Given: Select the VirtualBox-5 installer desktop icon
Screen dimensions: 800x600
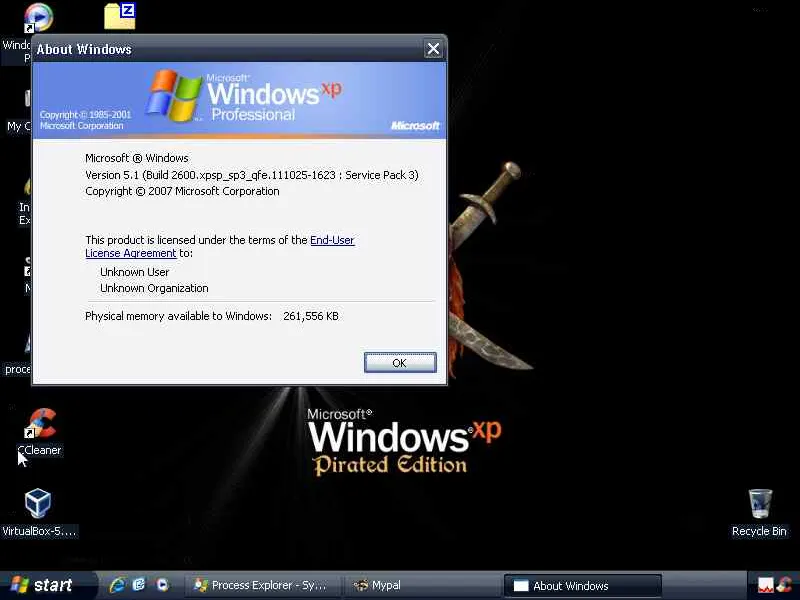Looking at the screenshot, I should pyautogui.click(x=39, y=512).
